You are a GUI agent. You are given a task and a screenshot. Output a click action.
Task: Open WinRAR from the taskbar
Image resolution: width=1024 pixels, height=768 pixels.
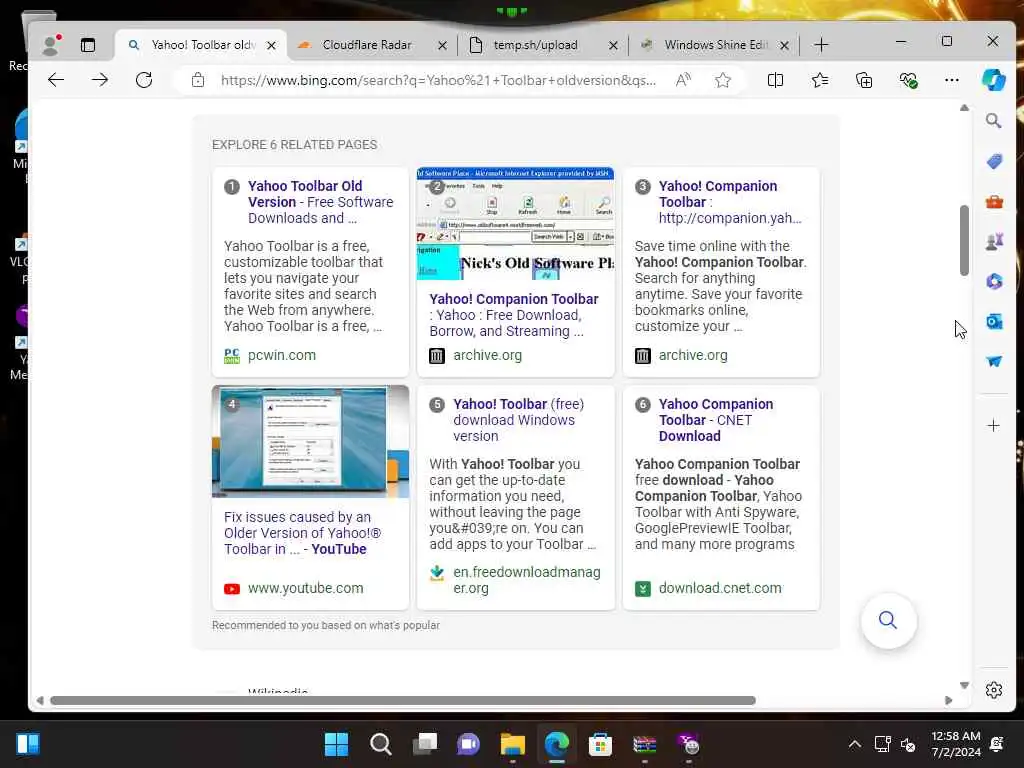tap(645, 744)
